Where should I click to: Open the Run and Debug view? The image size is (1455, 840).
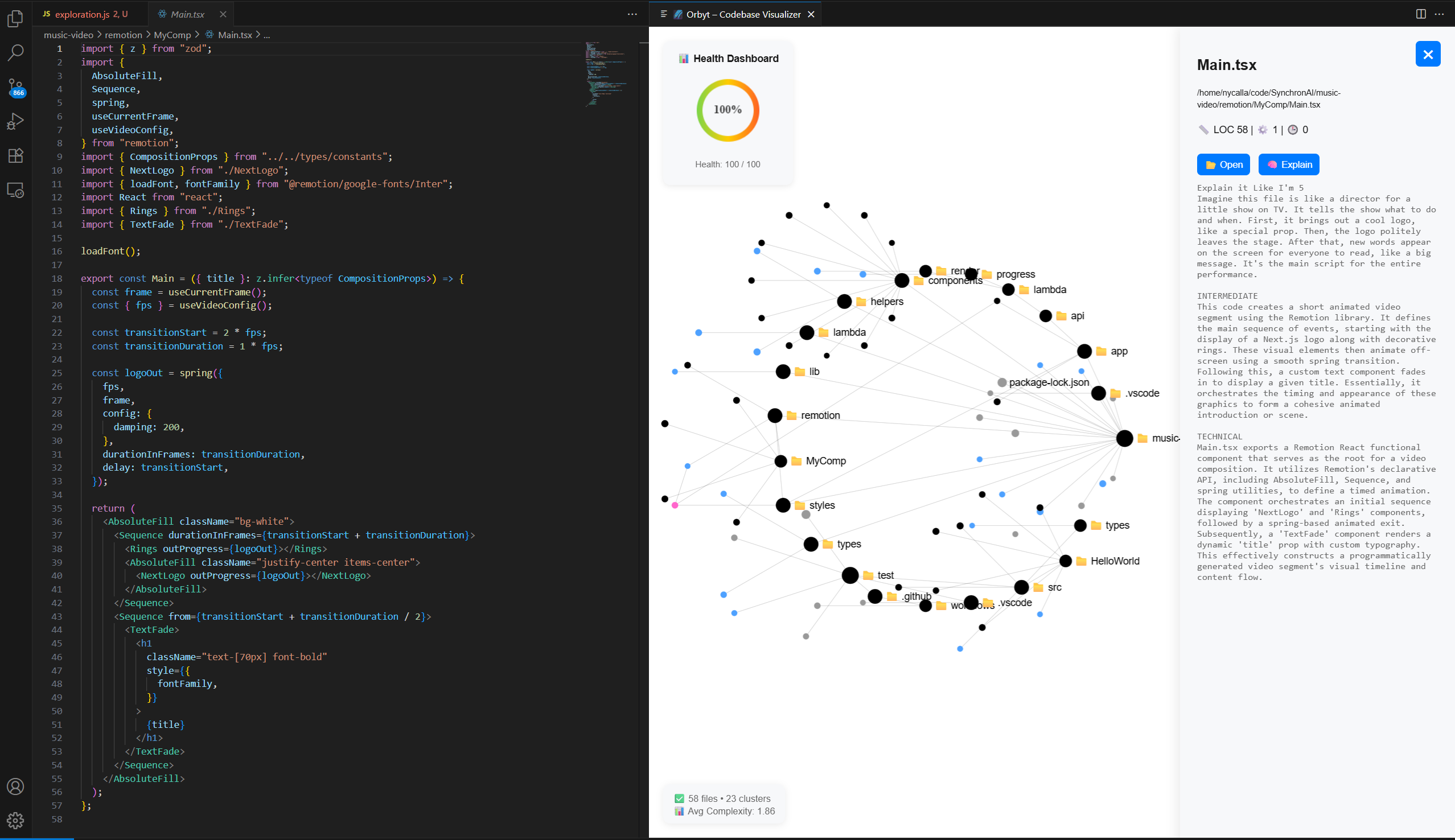(15, 121)
